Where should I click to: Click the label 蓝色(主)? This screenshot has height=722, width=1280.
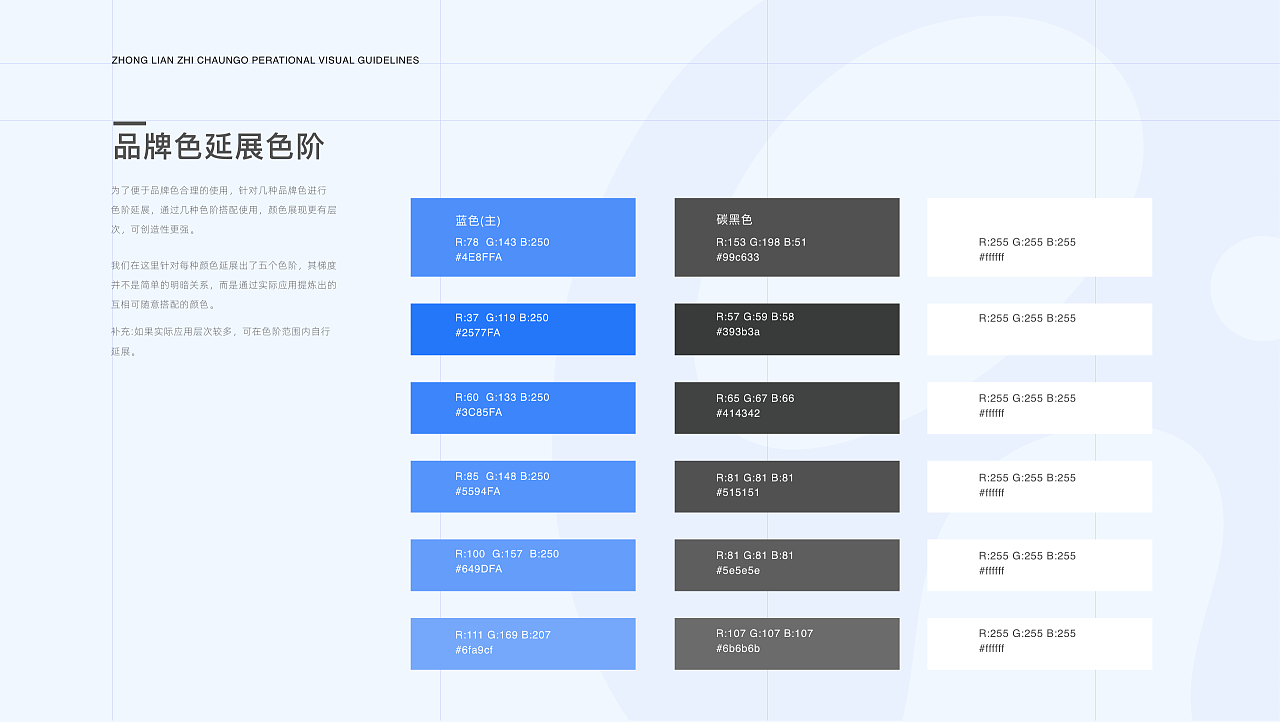pos(478,221)
